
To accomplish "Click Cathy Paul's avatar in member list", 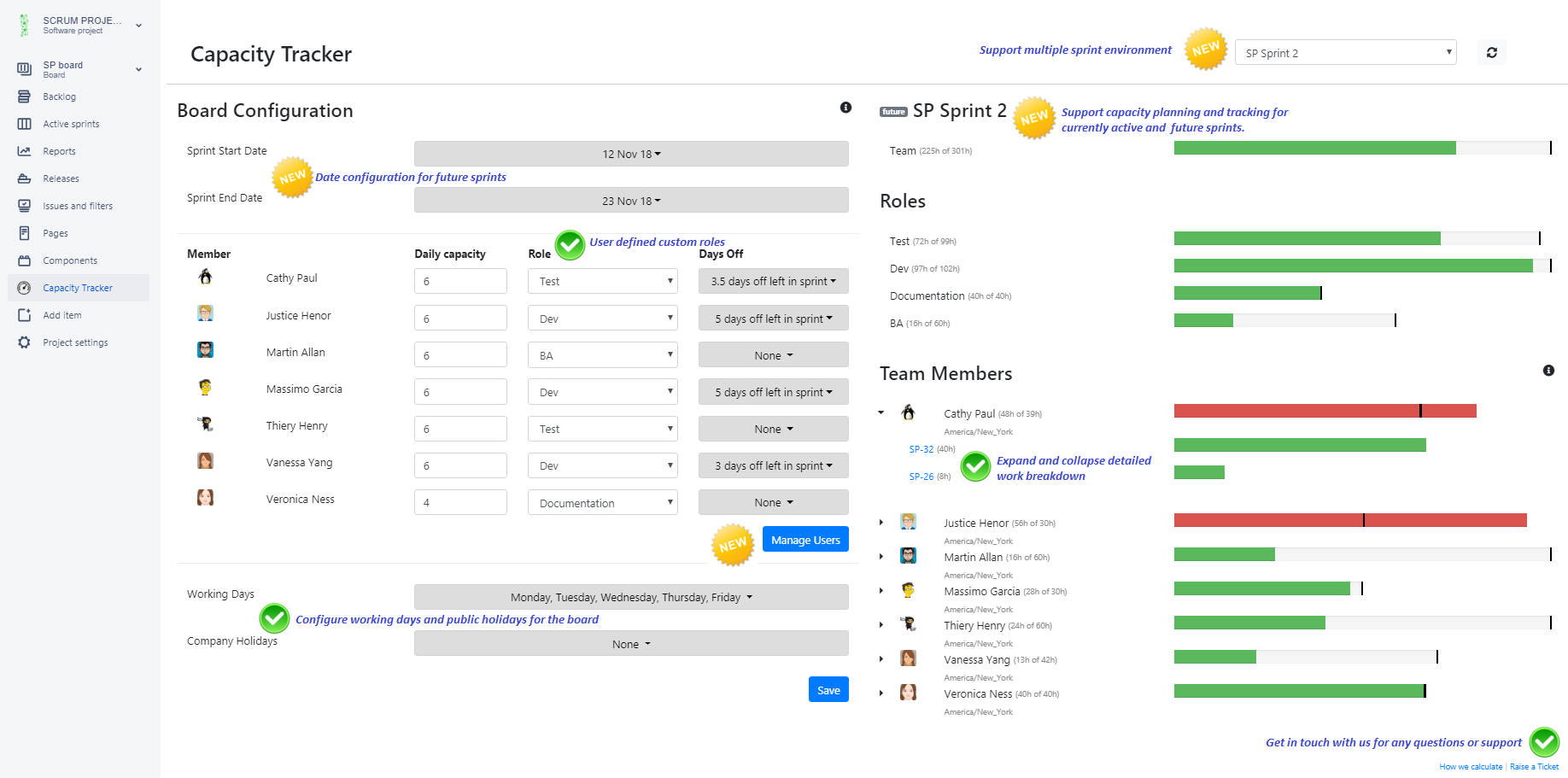I will tap(205, 277).
